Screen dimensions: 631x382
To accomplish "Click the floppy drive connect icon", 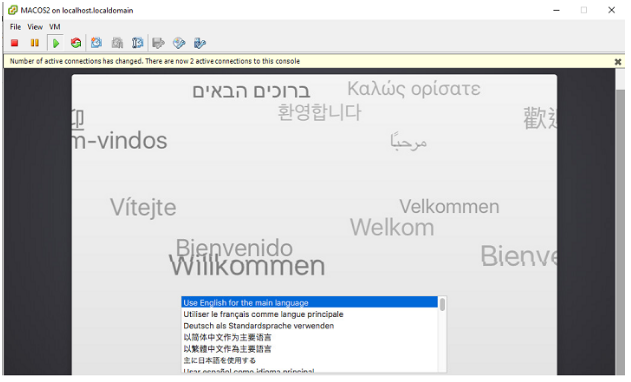I will click(159, 43).
